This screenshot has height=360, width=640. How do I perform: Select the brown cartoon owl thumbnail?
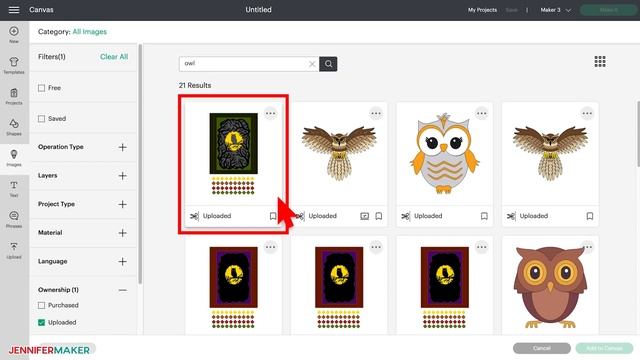click(x=550, y=287)
